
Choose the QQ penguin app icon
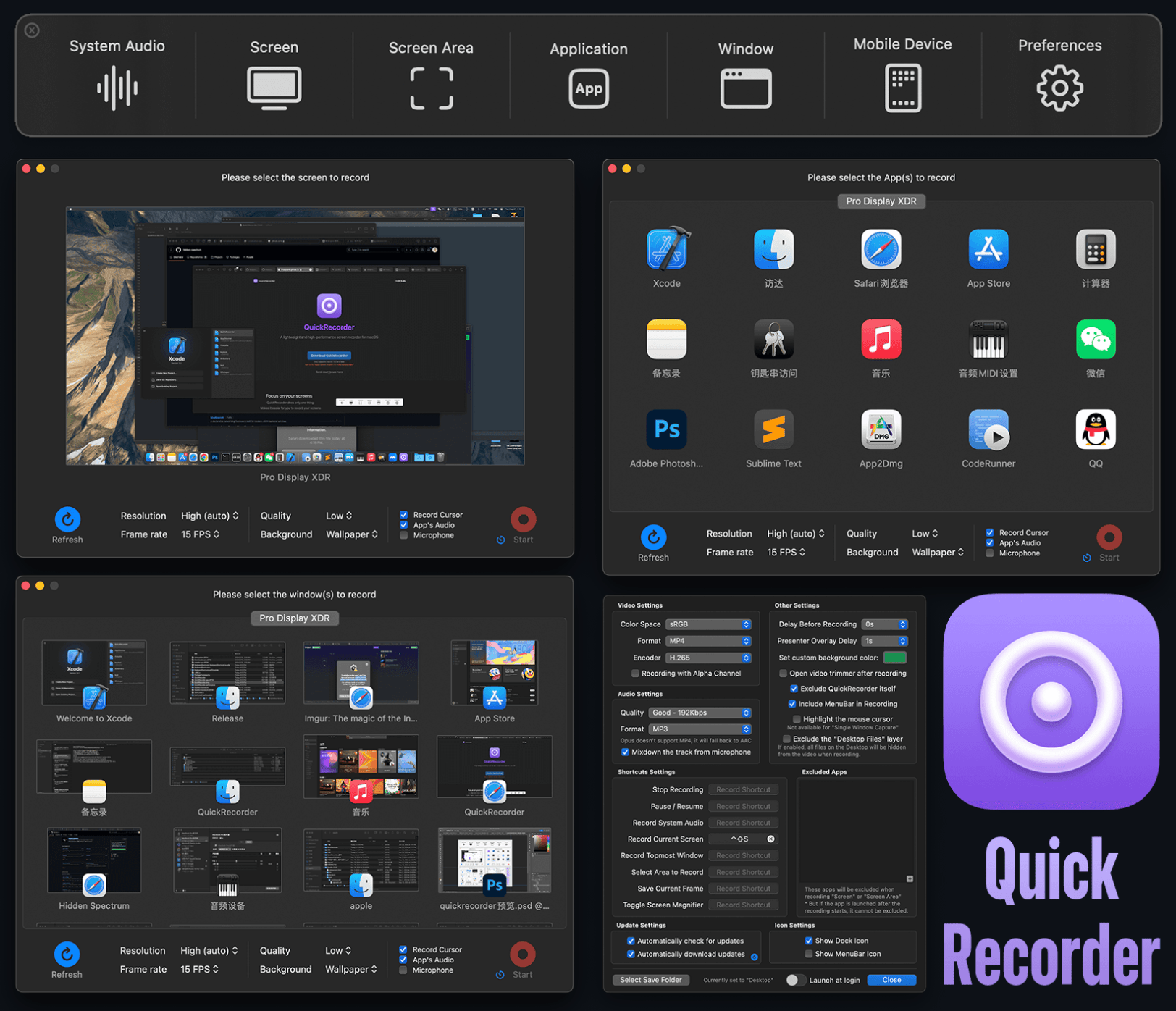[1096, 429]
